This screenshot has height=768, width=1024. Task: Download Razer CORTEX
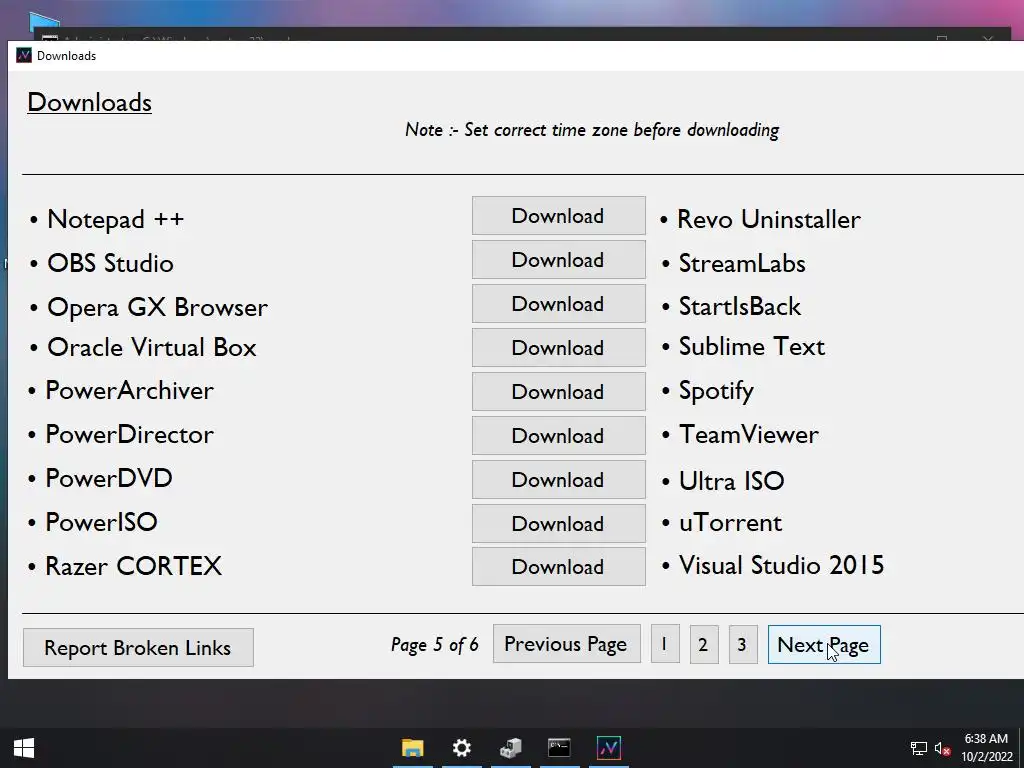tap(558, 566)
